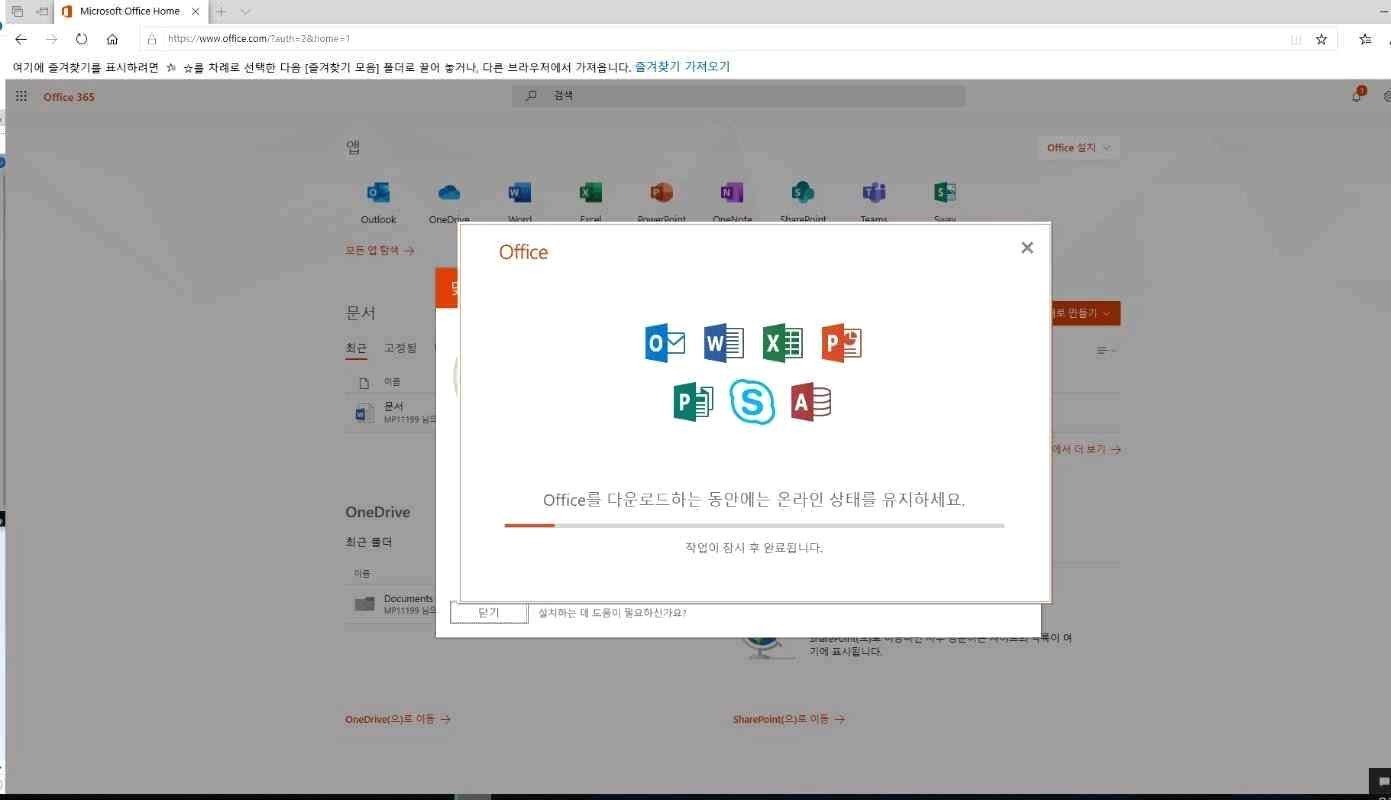Click the Outlook logo in the installer dialog
1391x800 pixels.
[665, 343]
